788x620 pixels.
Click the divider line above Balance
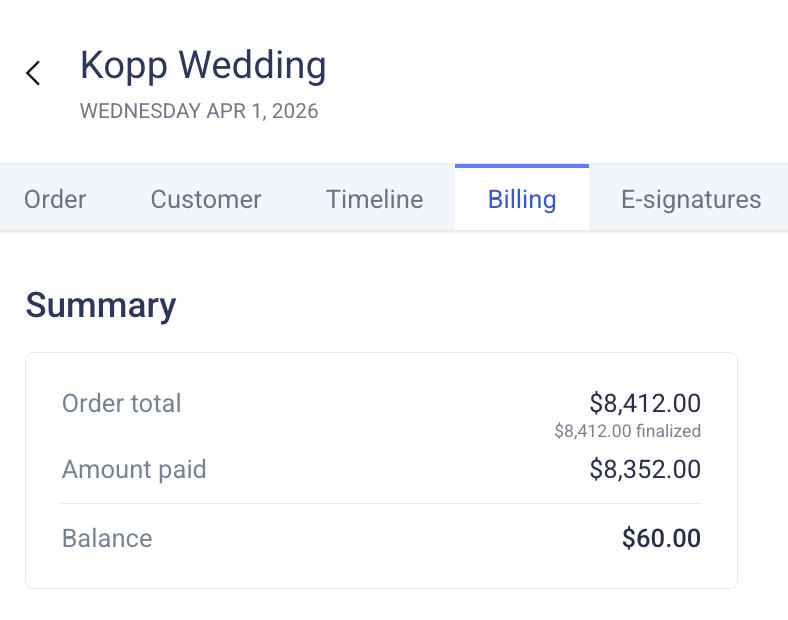point(380,503)
